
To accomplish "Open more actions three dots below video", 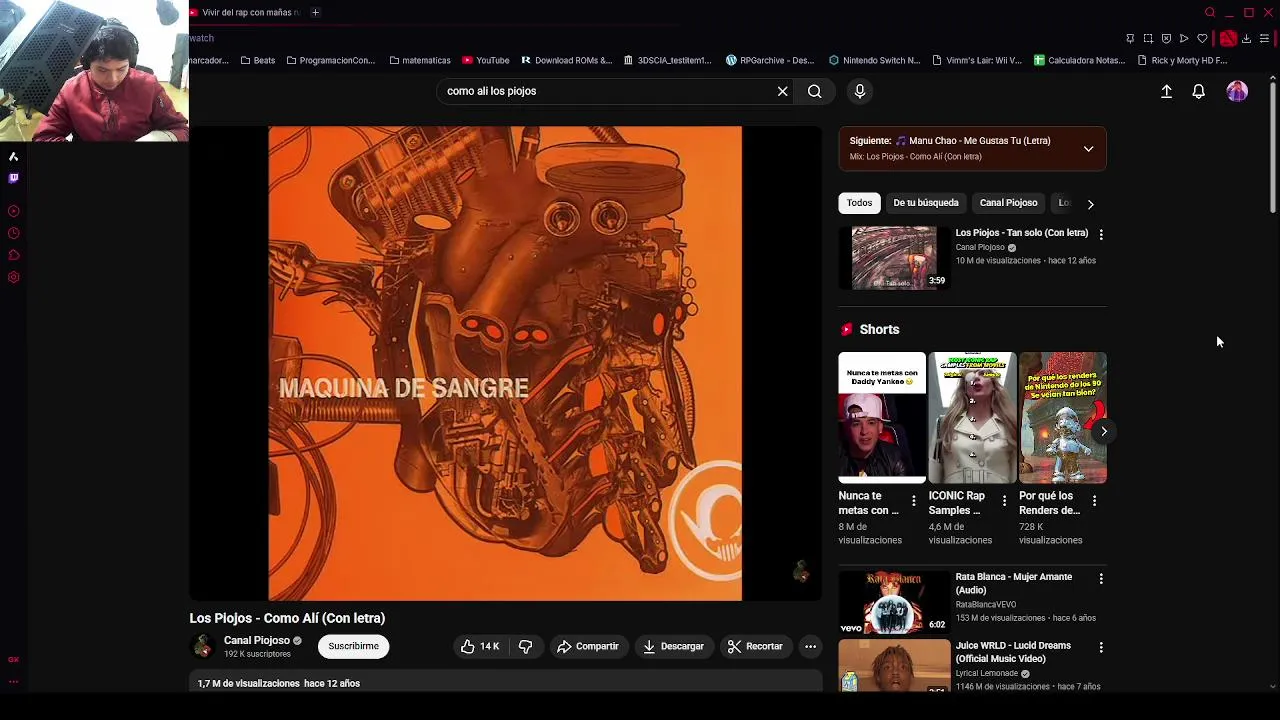I will point(810,646).
